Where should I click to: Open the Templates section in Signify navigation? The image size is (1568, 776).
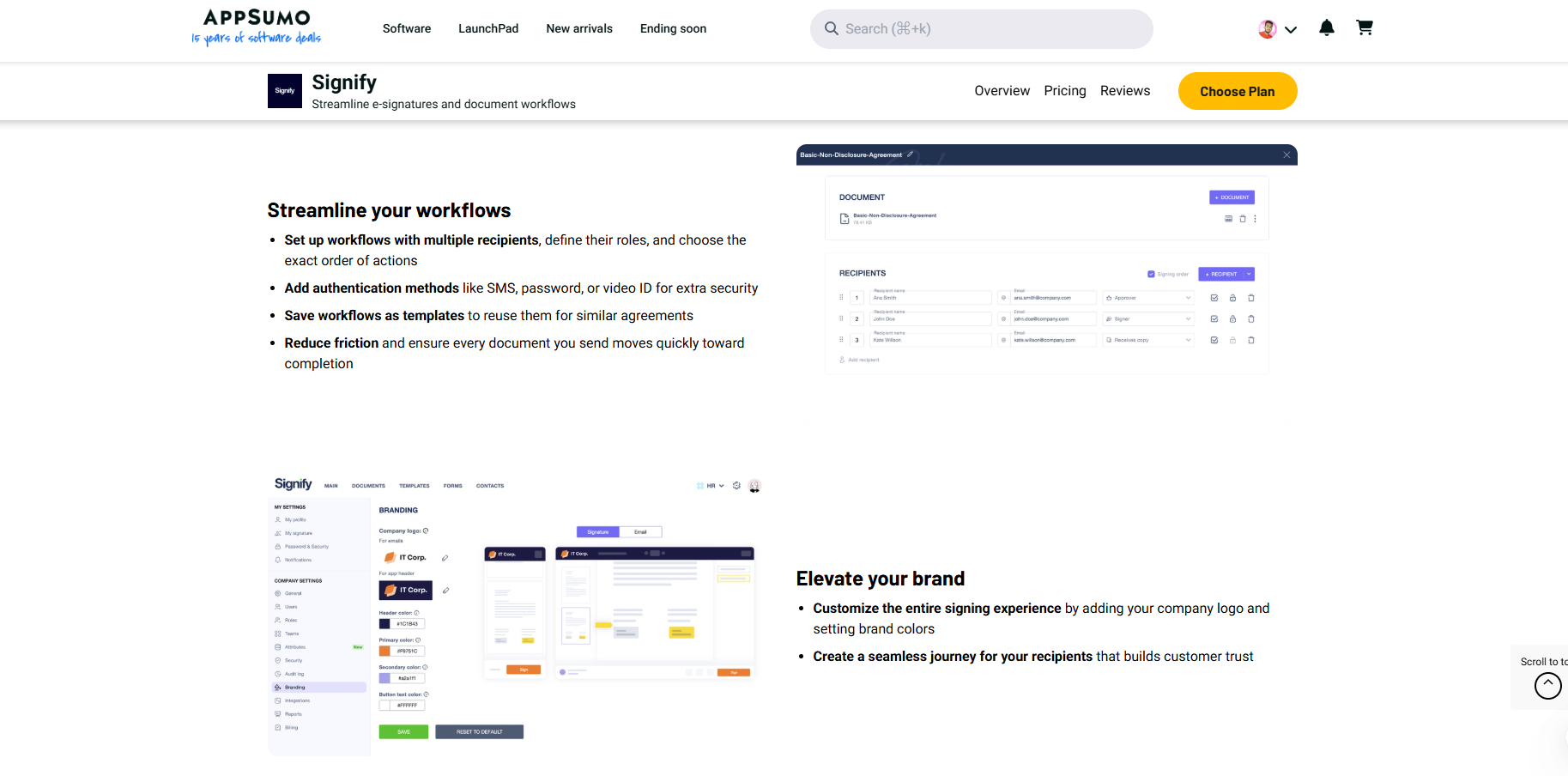[414, 485]
